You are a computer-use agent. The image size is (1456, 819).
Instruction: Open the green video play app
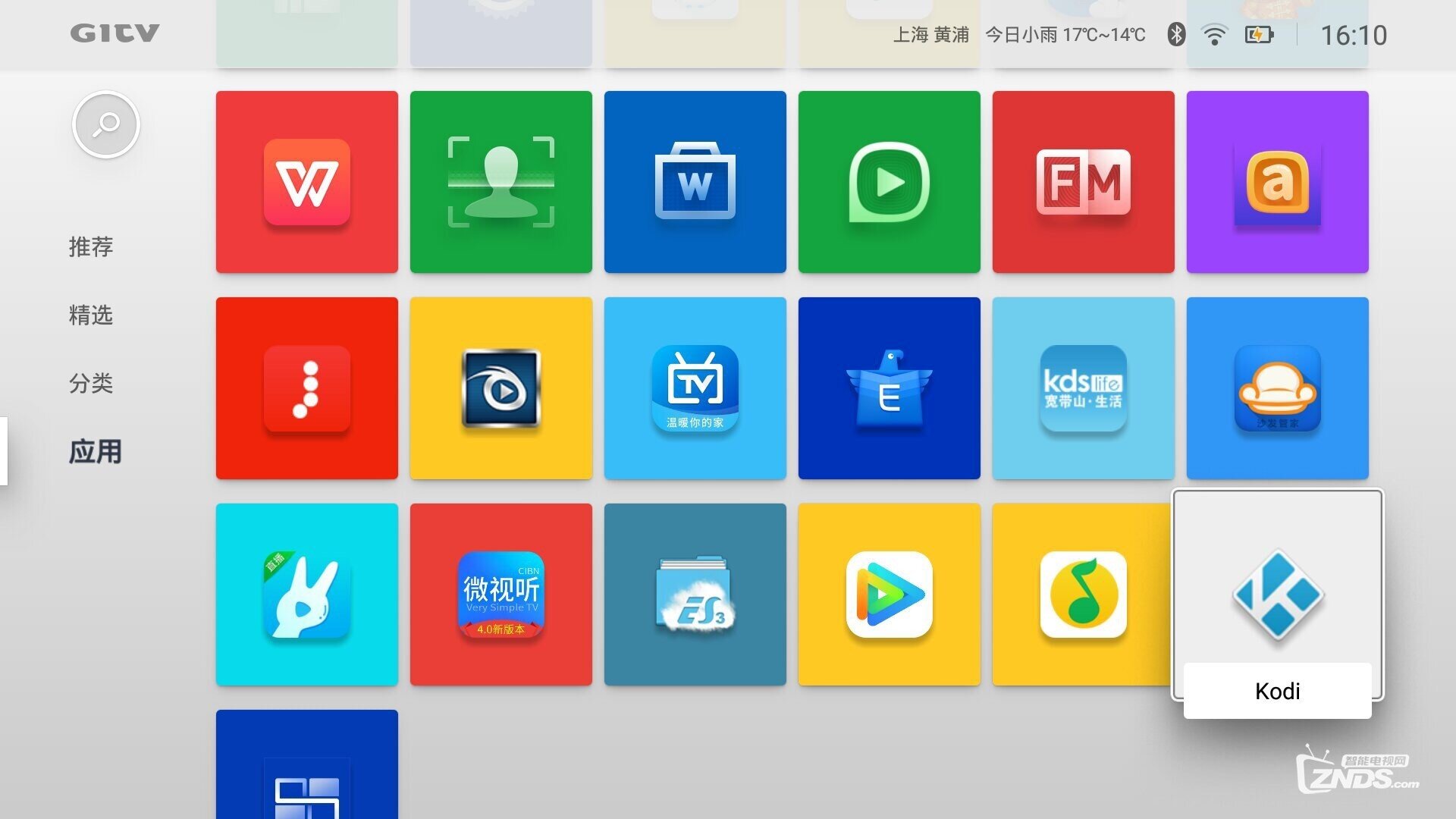pyautogui.click(x=889, y=182)
